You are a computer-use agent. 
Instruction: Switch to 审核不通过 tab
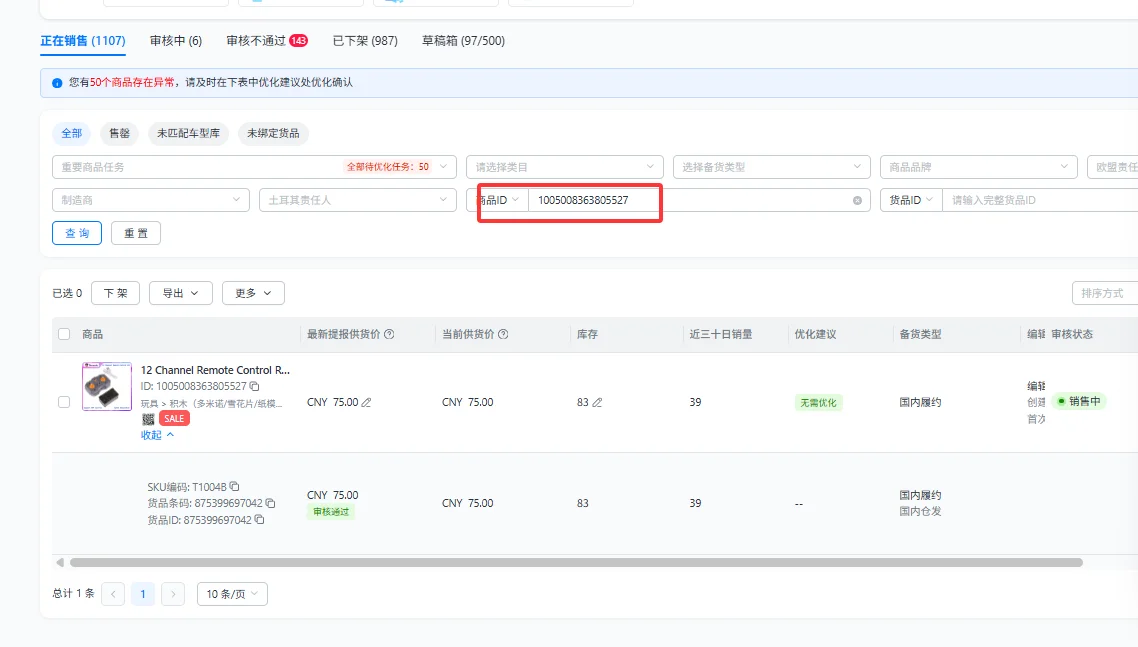coord(267,41)
